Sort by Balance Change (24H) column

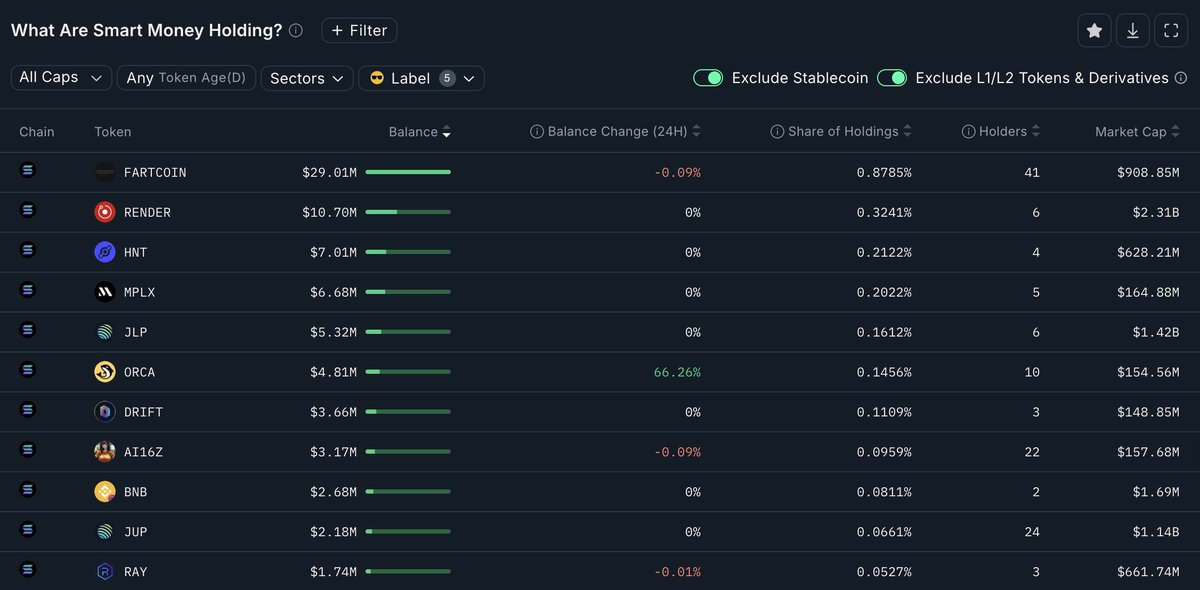click(x=615, y=132)
